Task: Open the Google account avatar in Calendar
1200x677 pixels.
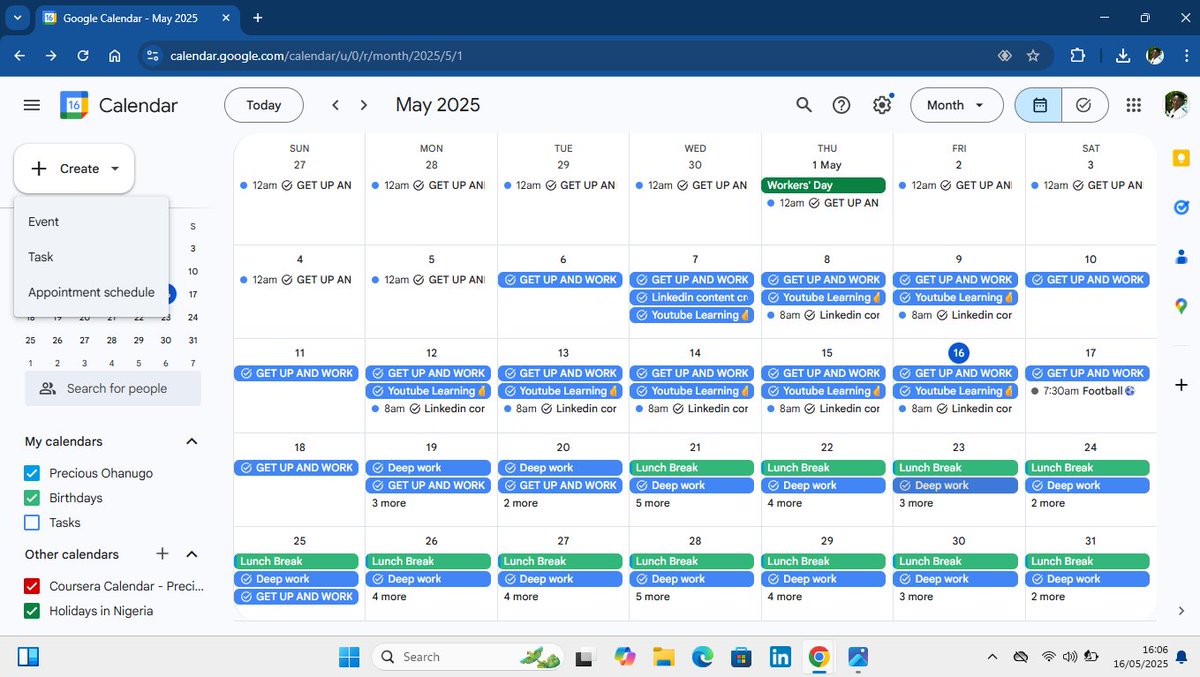Action: click(x=1176, y=104)
